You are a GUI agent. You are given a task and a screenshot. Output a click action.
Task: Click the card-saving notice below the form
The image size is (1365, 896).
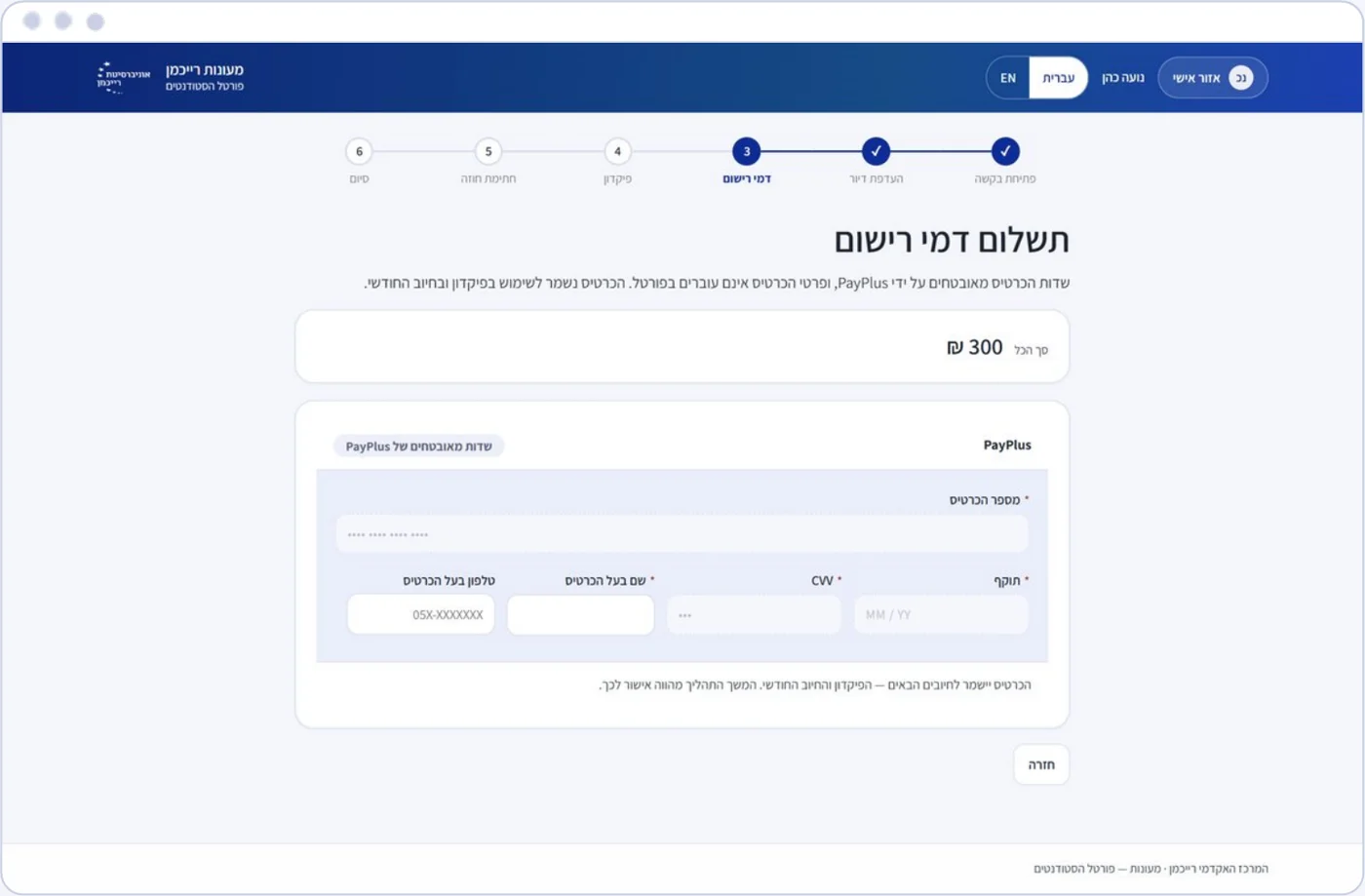815,685
